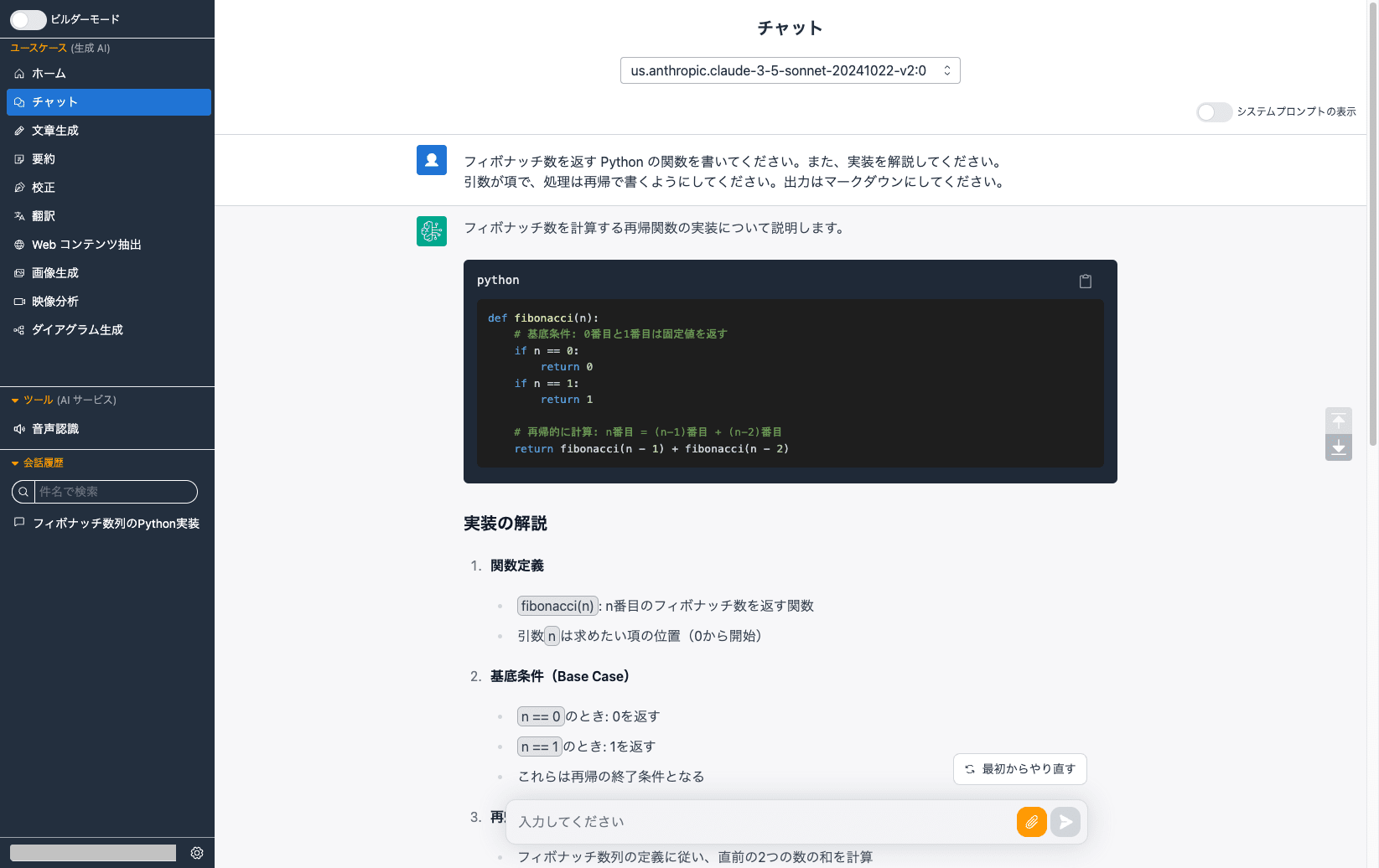Click the pencil icon beside 文章生成
The image size is (1379, 868).
(x=19, y=131)
